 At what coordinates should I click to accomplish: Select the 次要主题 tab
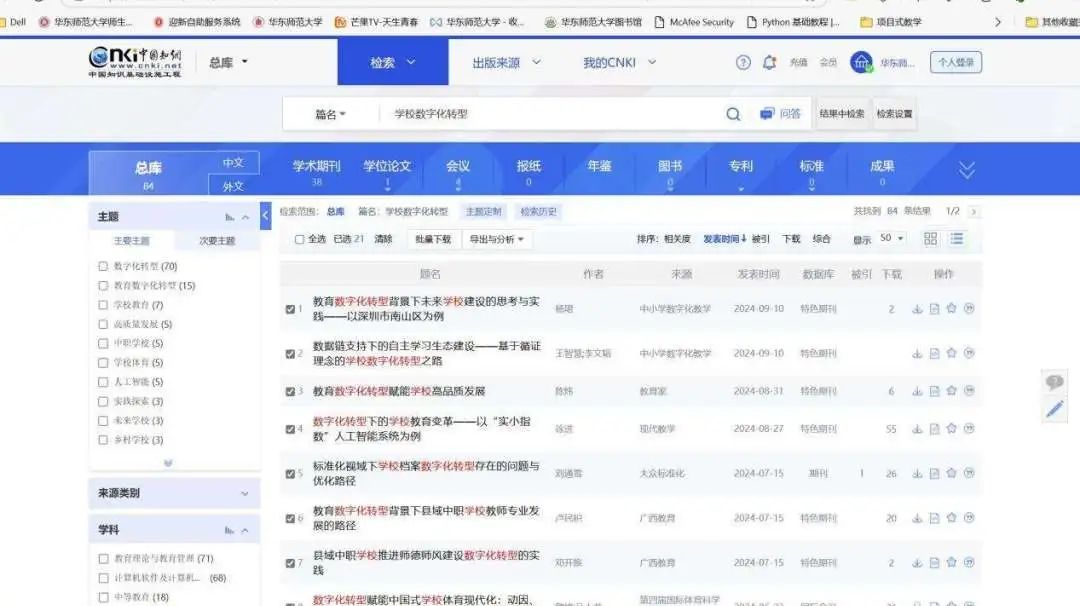click(x=217, y=241)
